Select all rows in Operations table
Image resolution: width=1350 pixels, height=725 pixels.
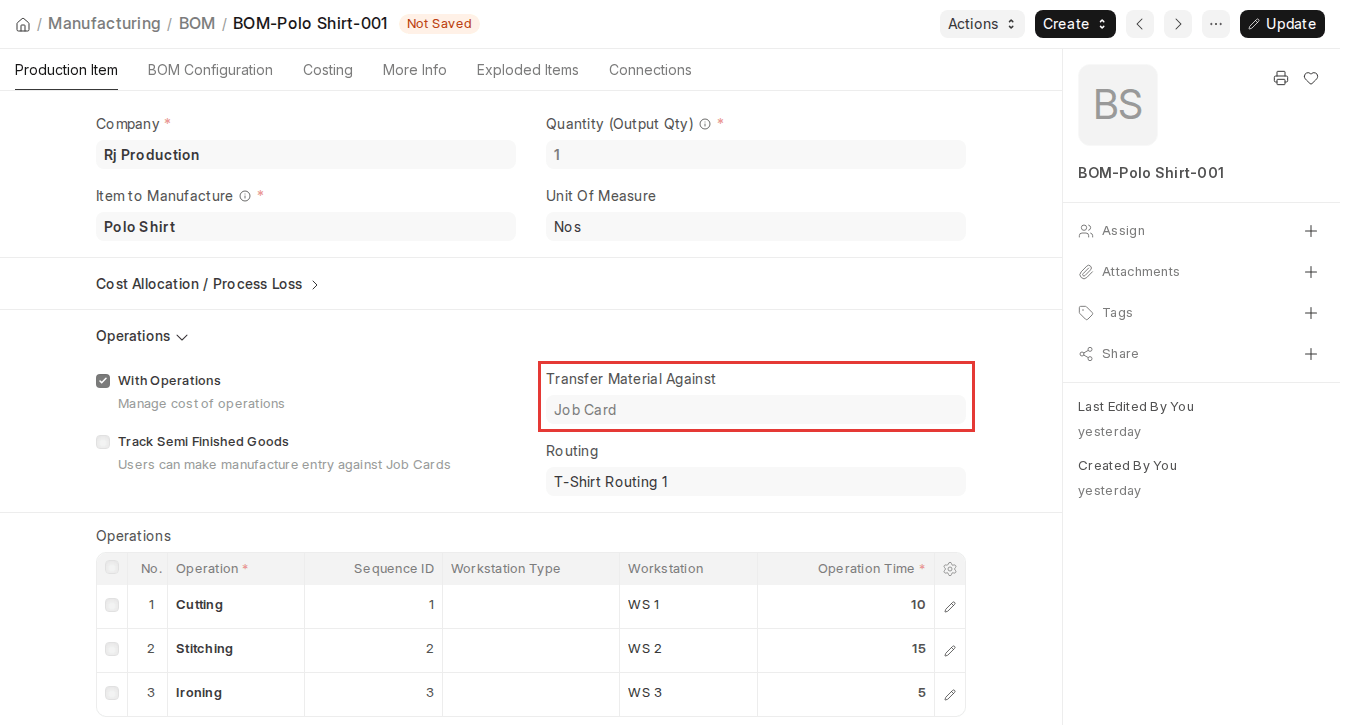(x=112, y=568)
